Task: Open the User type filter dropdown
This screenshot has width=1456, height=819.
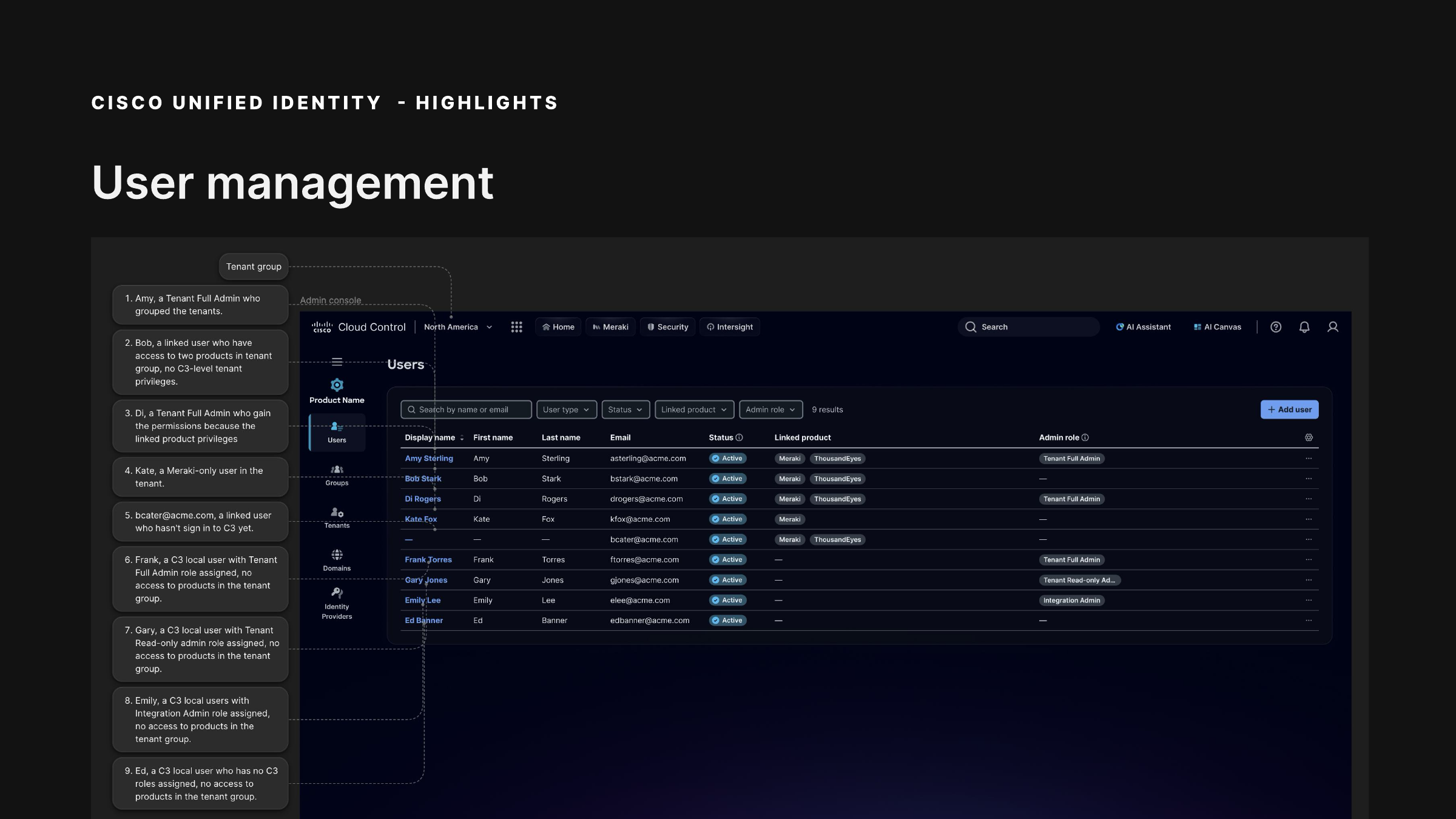Action: (567, 409)
